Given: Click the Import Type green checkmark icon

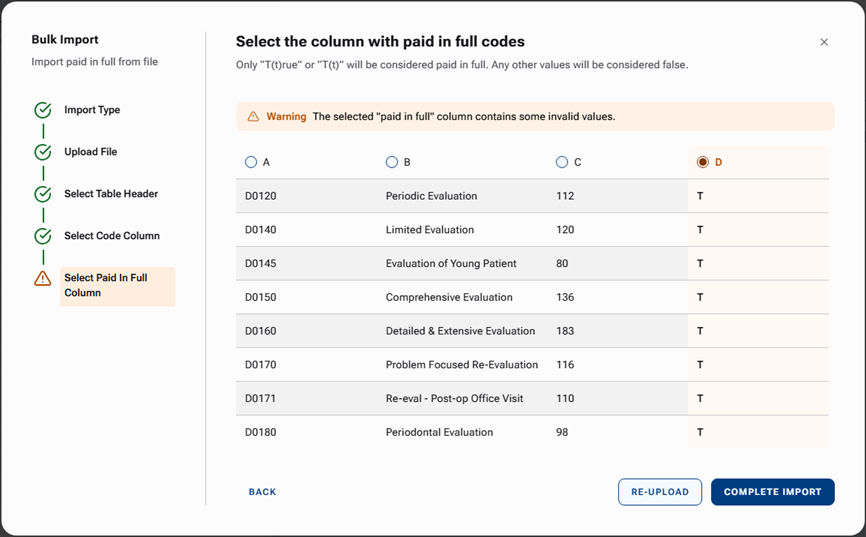Looking at the screenshot, I should pyautogui.click(x=43, y=110).
